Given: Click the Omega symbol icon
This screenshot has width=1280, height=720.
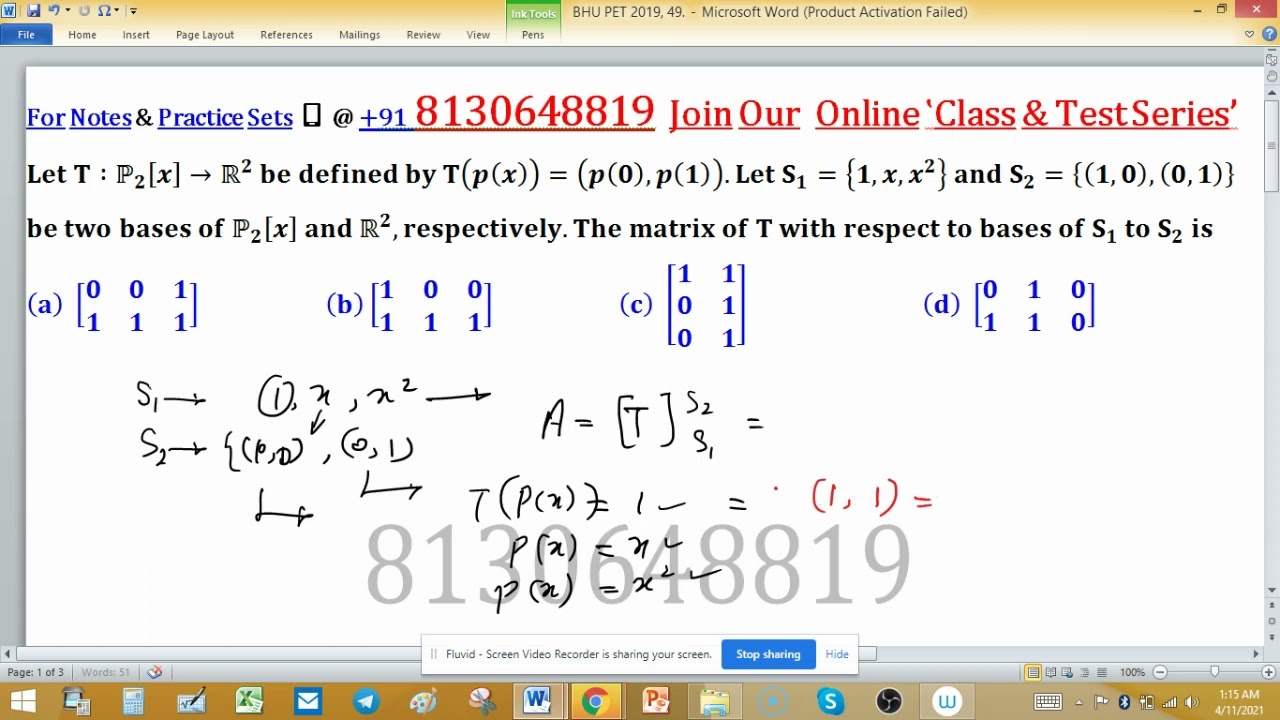Looking at the screenshot, I should pos(103,11).
